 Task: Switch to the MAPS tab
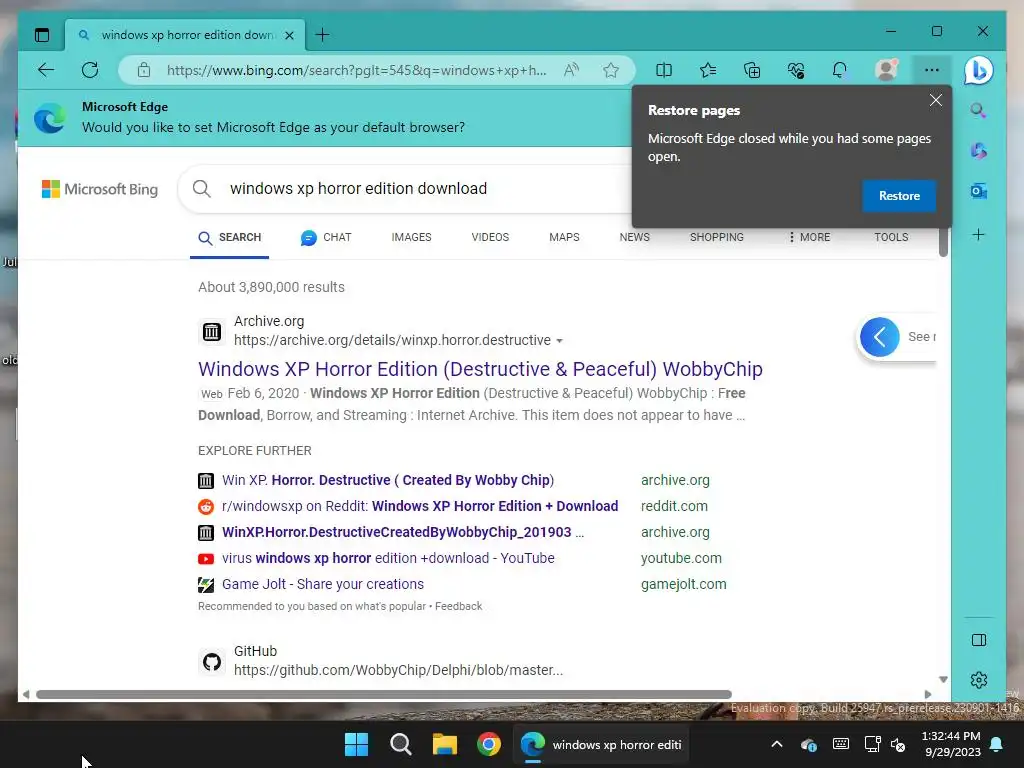point(564,237)
